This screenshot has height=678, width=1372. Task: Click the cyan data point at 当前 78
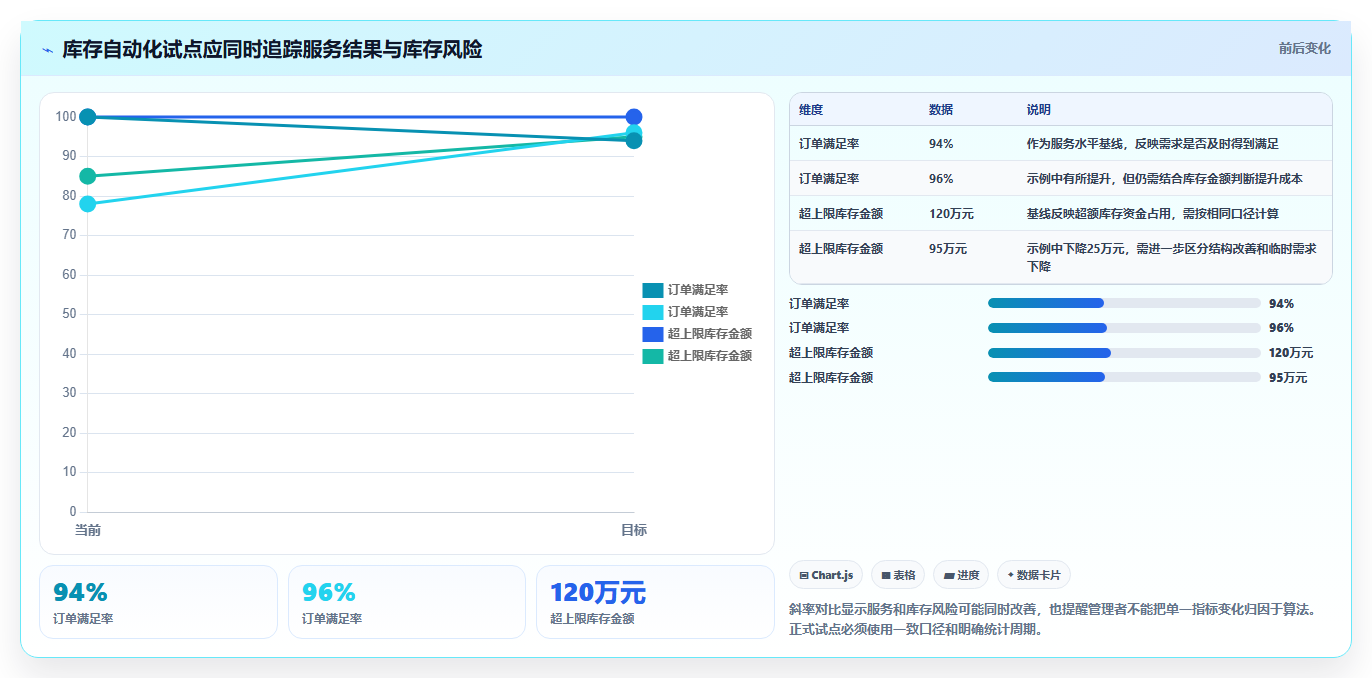coord(88,204)
